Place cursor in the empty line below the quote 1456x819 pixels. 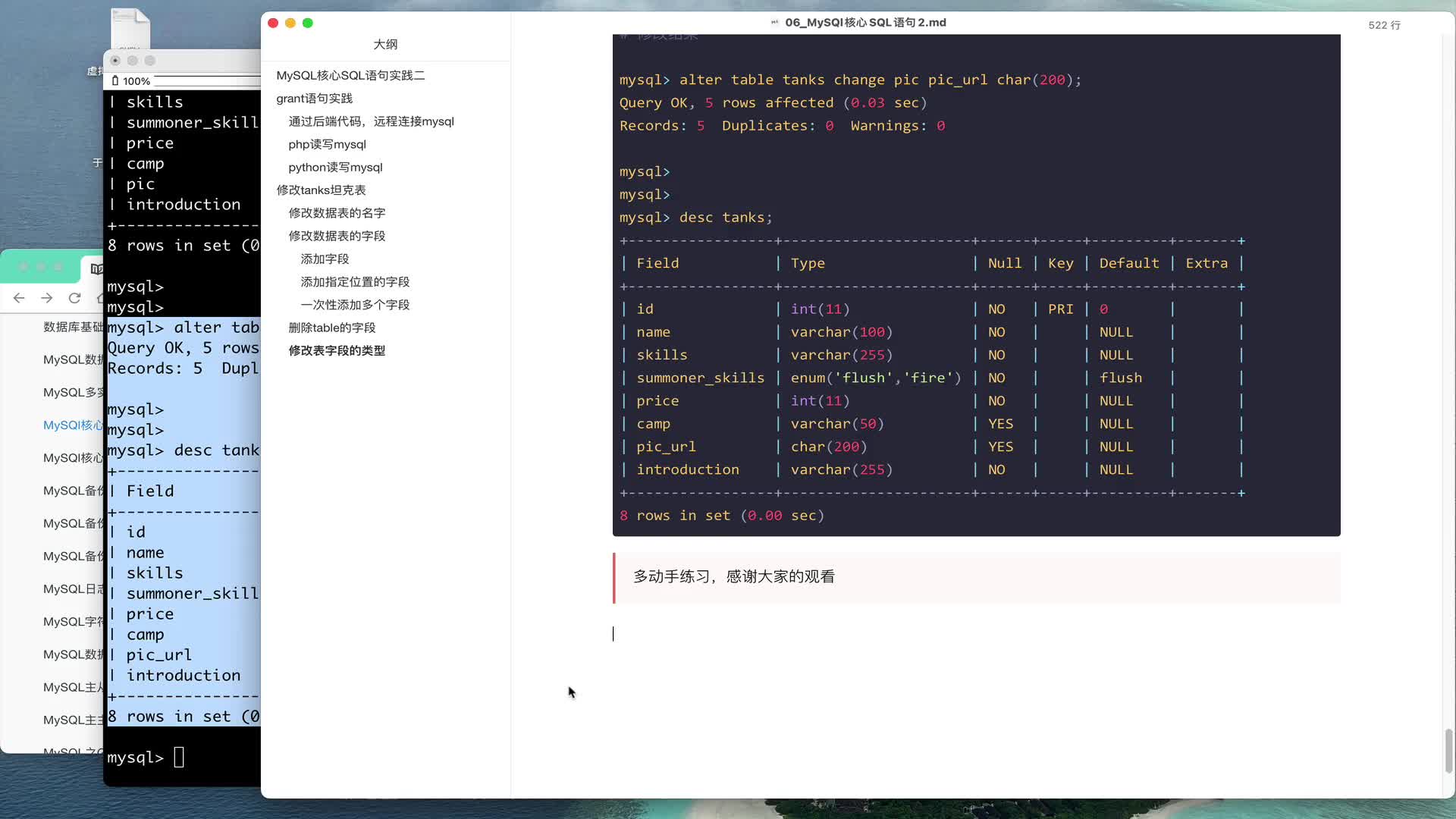[x=976, y=634]
